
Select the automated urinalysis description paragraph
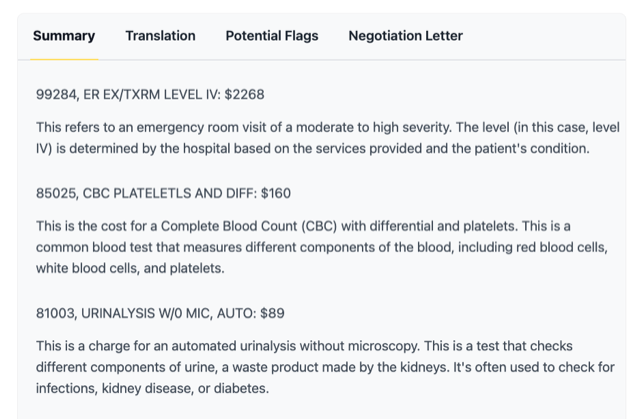coord(325,367)
